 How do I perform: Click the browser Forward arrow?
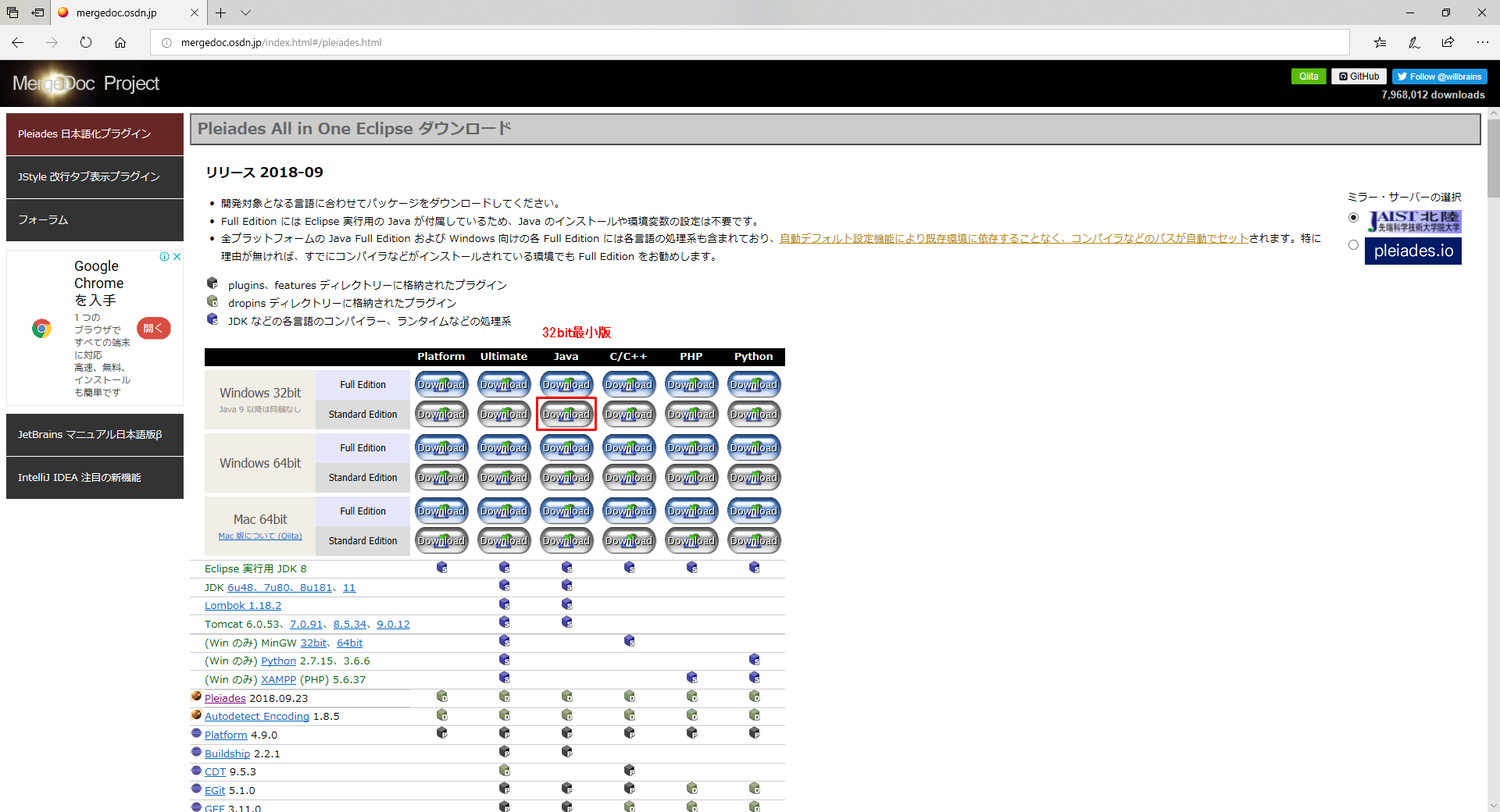[x=52, y=42]
